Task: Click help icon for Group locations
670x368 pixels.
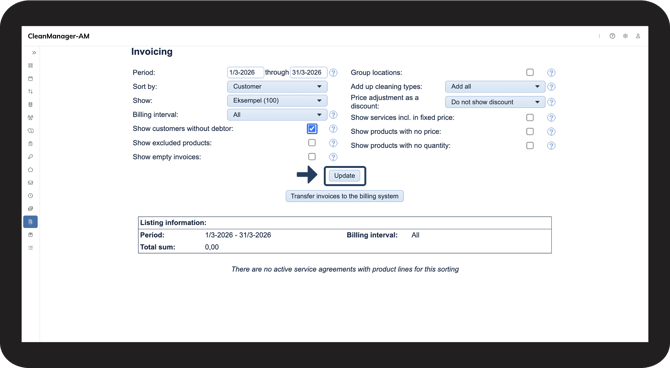Action: tap(551, 73)
